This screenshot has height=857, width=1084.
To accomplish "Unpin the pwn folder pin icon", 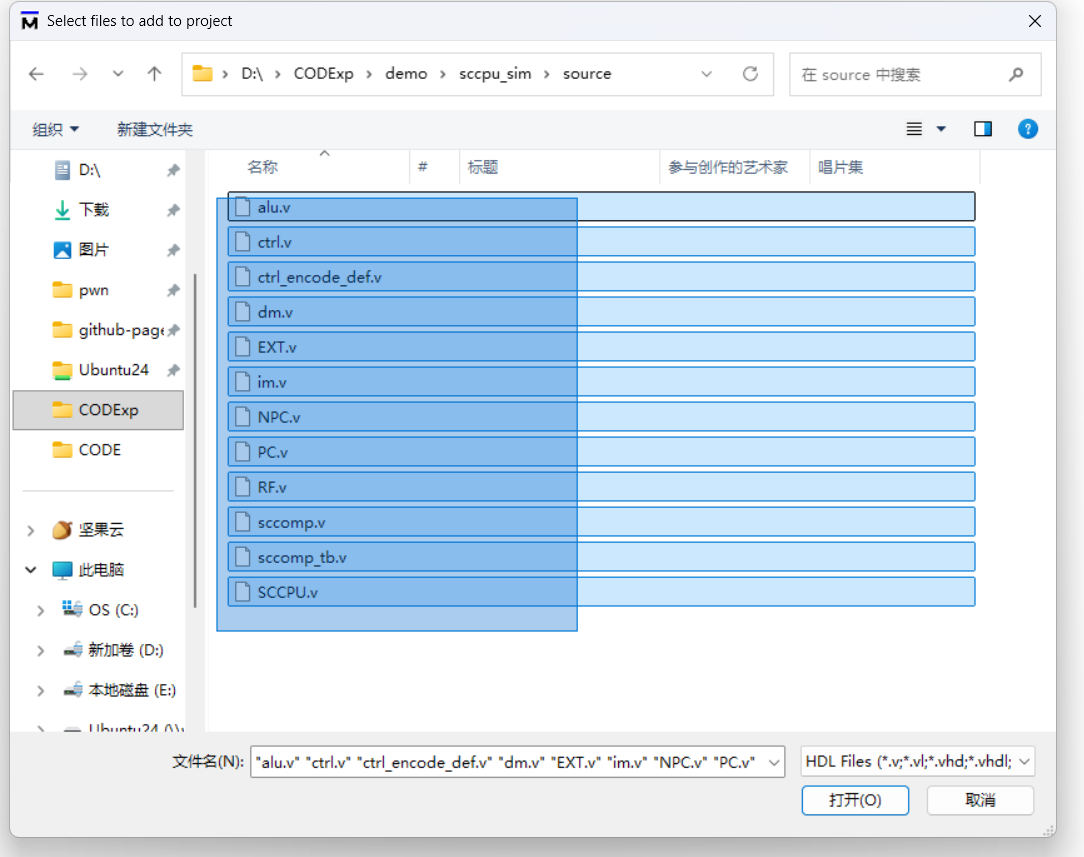I will (x=173, y=290).
